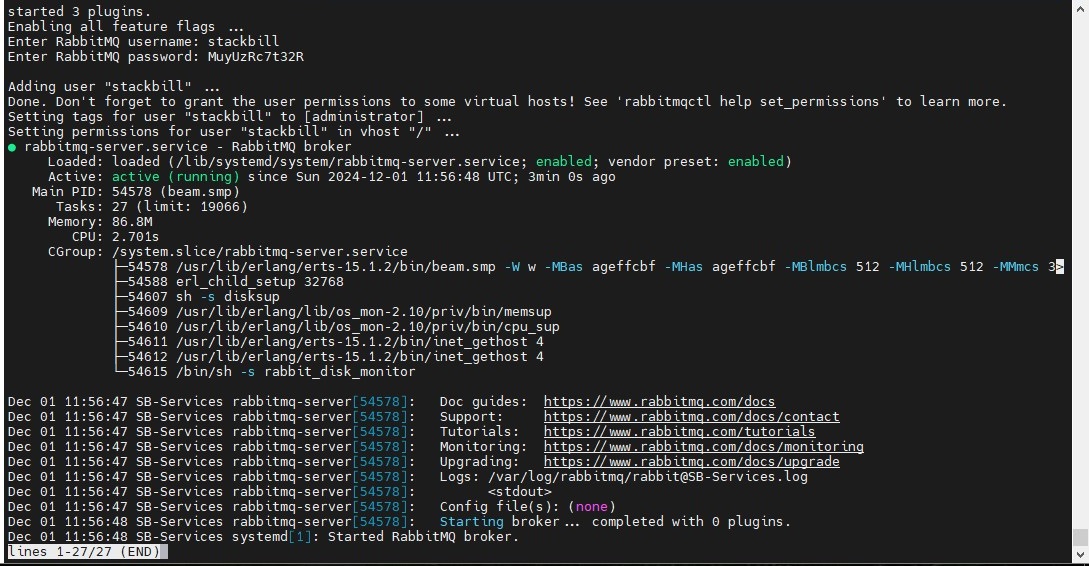Click the beam.smp process line 54578
This screenshot has height=566, width=1089.
[x=595, y=267]
